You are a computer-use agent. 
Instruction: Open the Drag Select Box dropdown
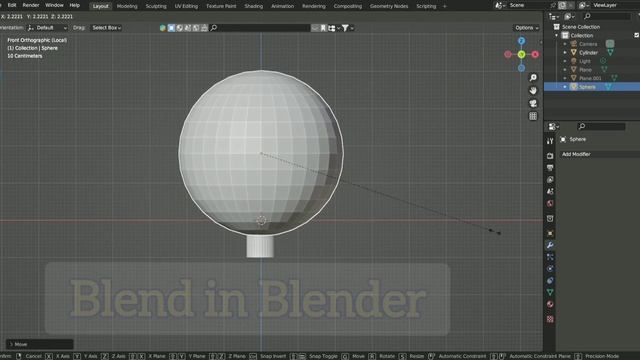(106, 28)
